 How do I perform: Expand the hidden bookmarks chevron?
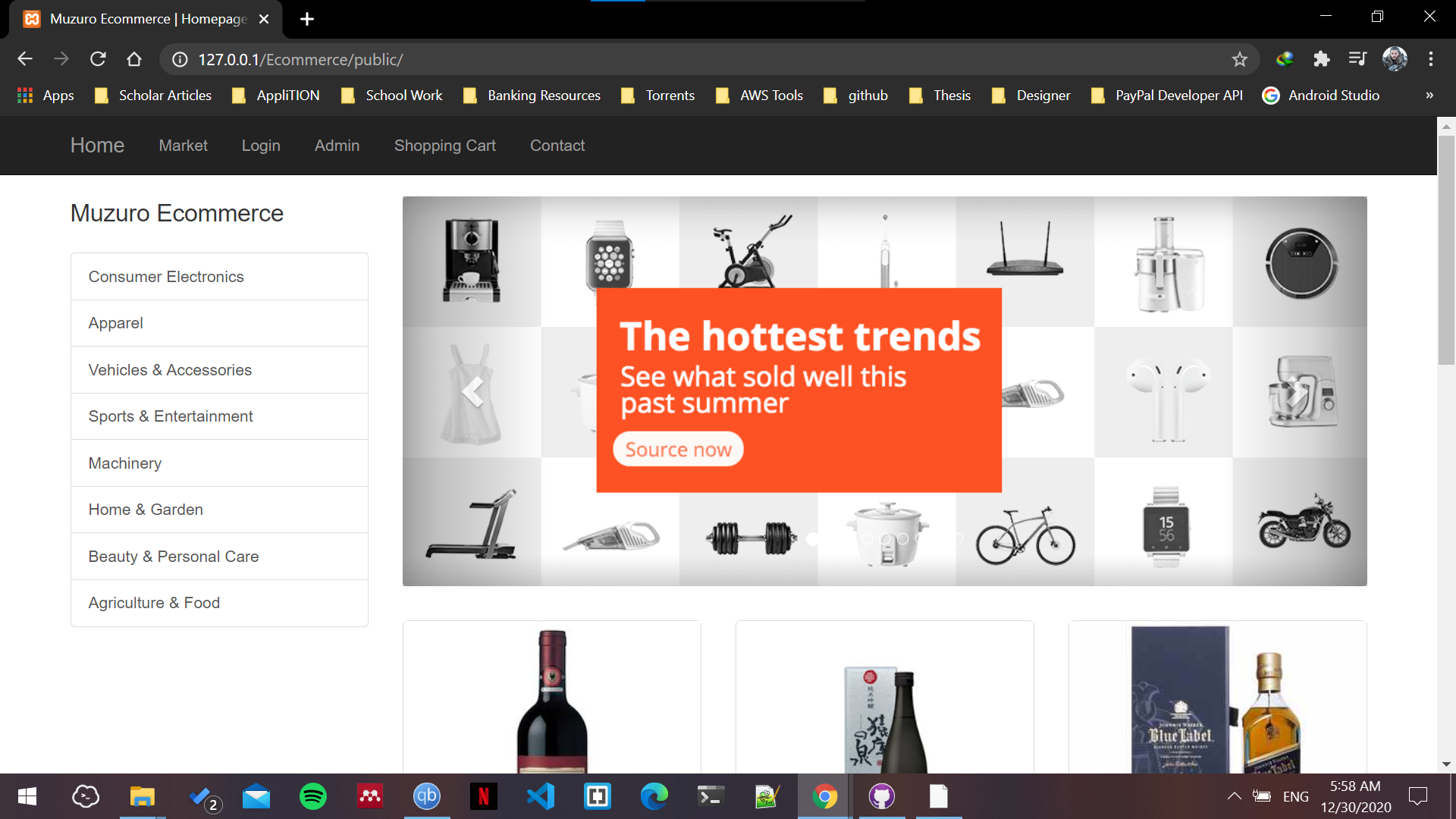tap(1429, 96)
